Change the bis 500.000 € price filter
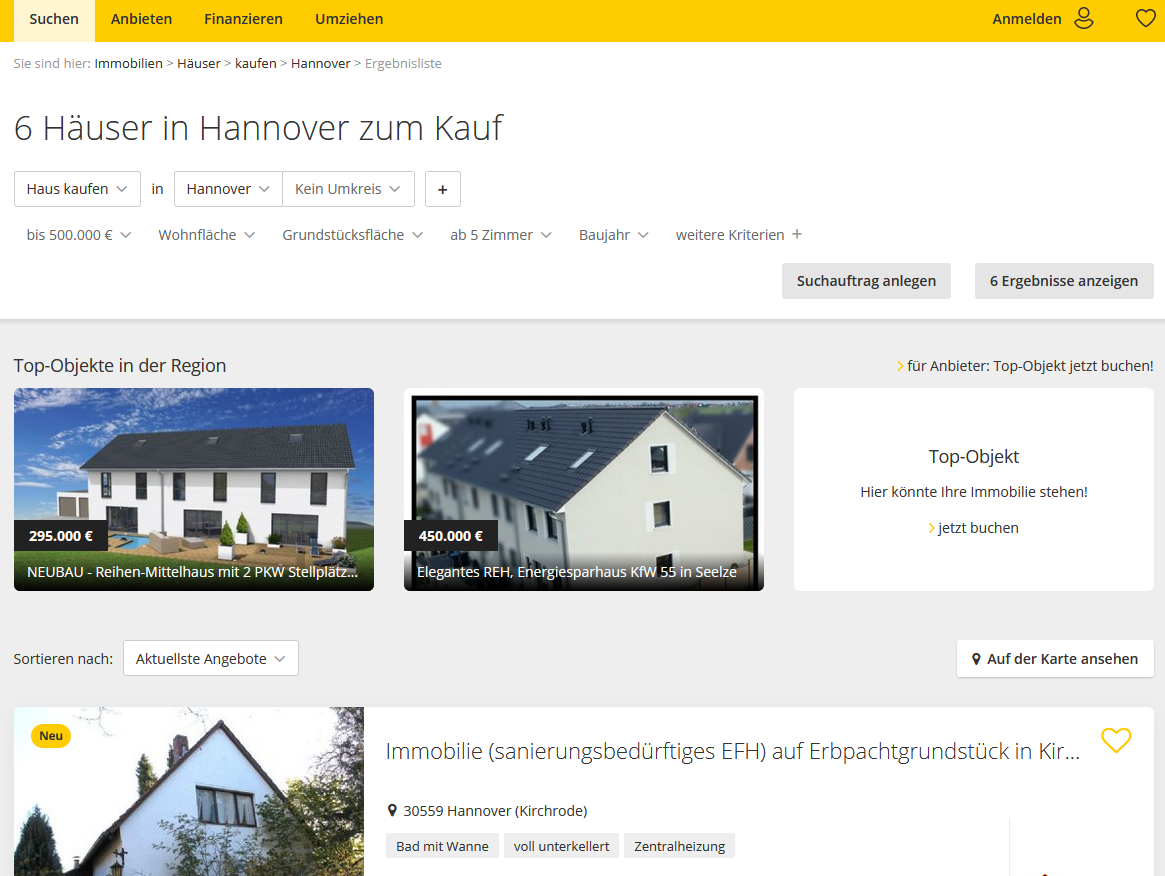The image size is (1165, 876). [79, 235]
